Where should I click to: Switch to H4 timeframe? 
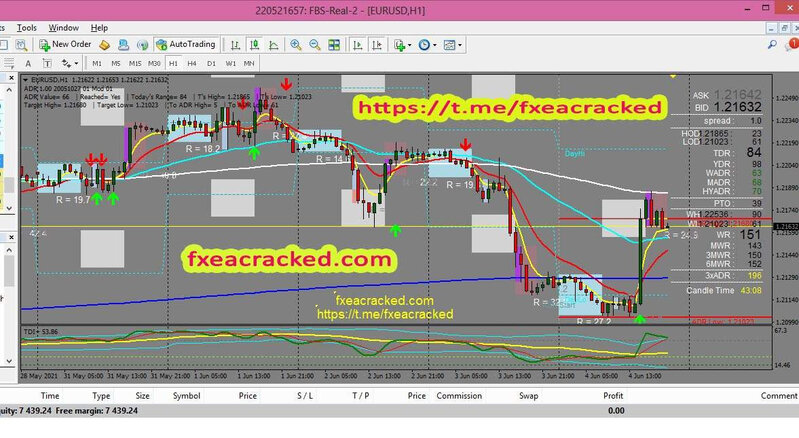(192, 63)
